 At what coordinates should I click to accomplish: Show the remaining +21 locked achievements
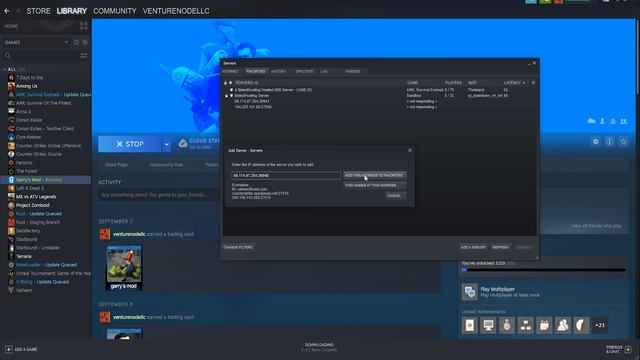pyautogui.click(x=600, y=325)
